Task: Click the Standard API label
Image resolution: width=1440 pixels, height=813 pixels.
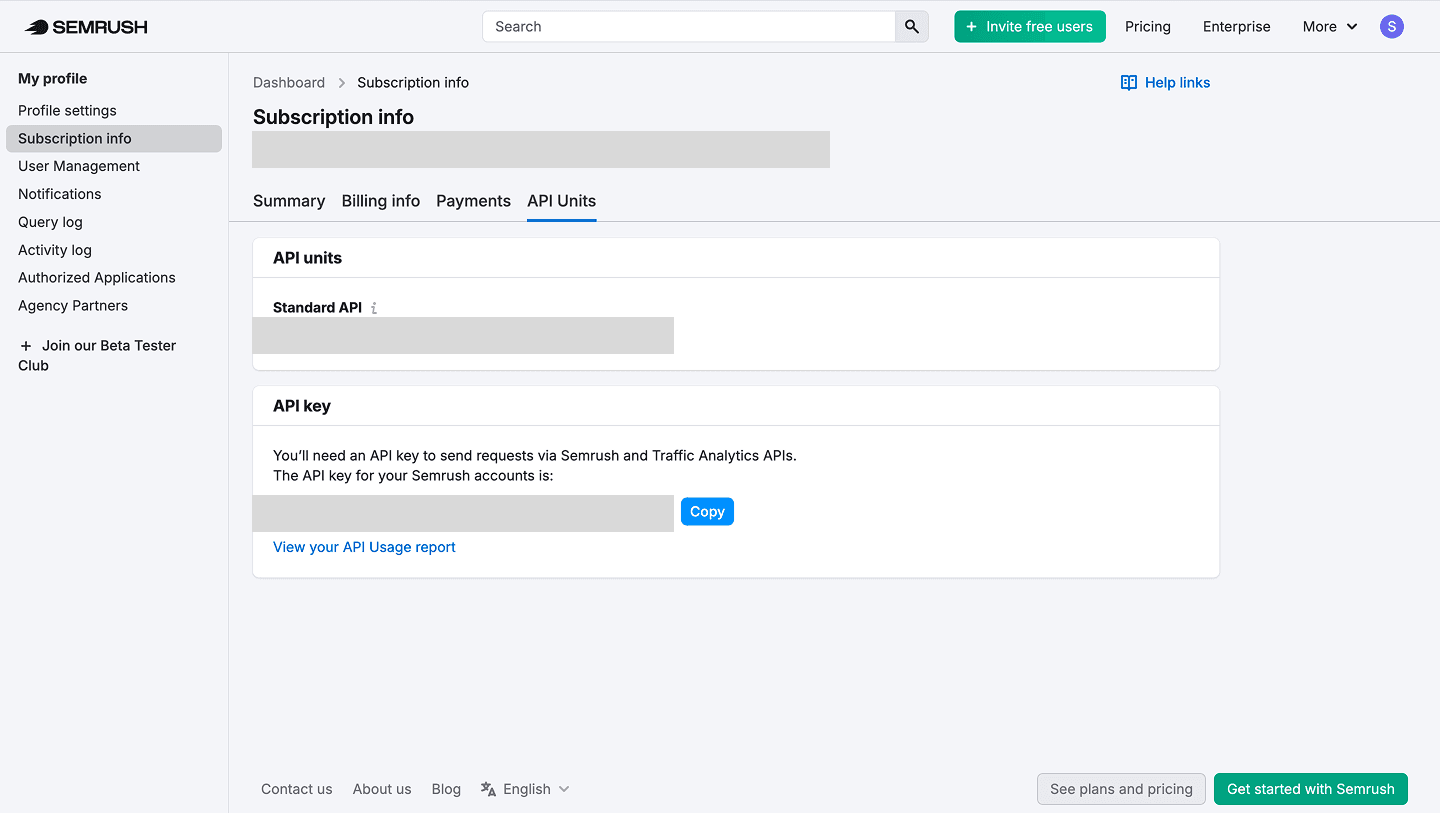Action: click(x=317, y=308)
